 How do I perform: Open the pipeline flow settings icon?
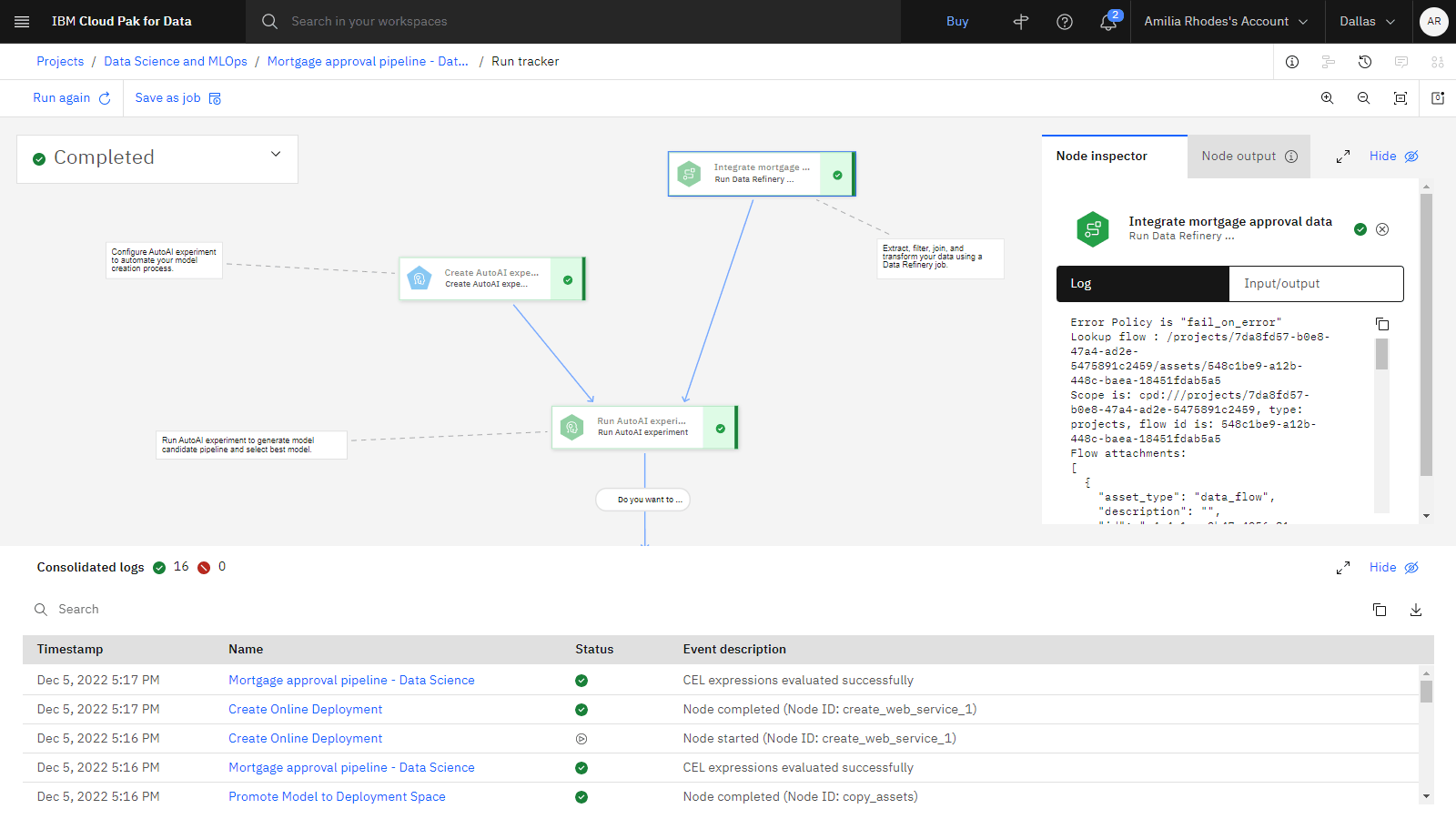1329,62
